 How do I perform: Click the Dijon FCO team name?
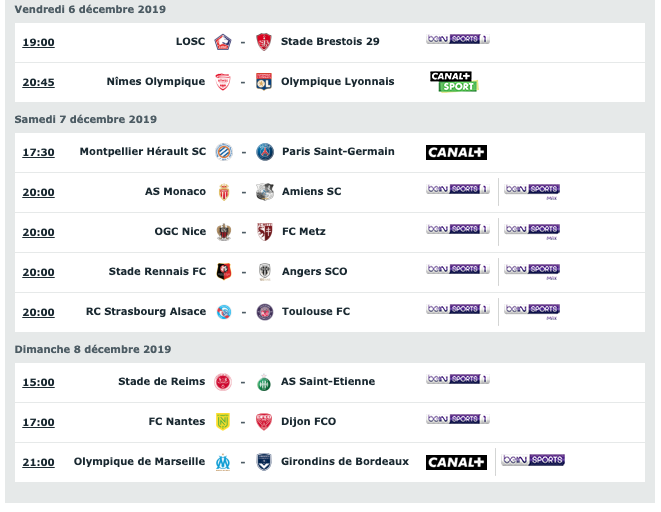(309, 421)
